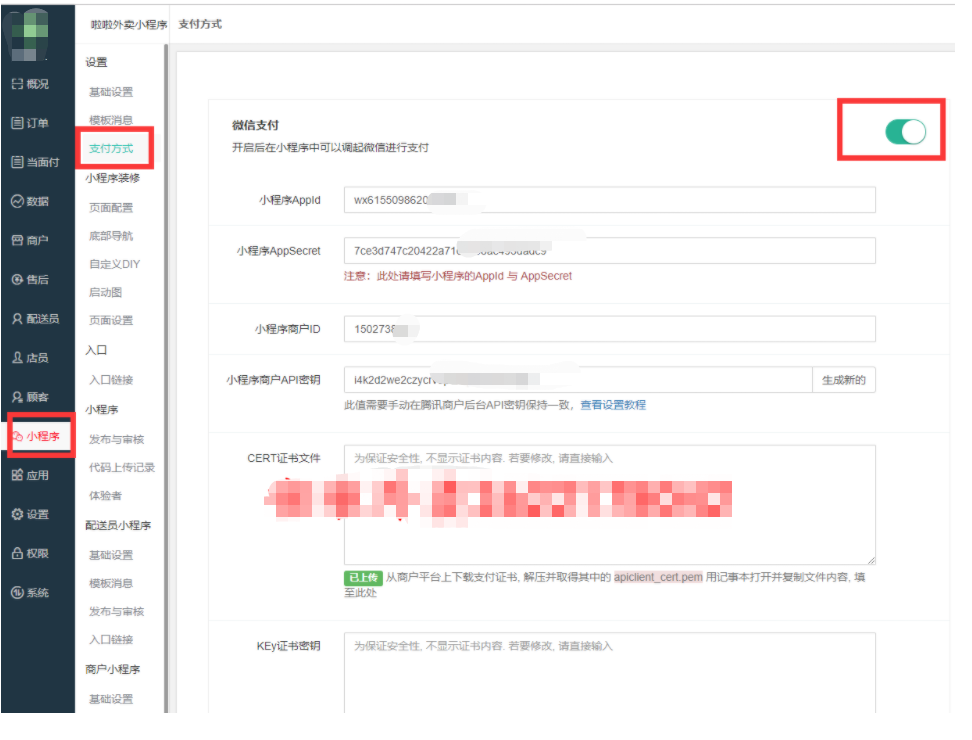Screen dimensions: 972x740
Task: Click the 啦啦外卖小程序 header title
Action: tap(129, 24)
